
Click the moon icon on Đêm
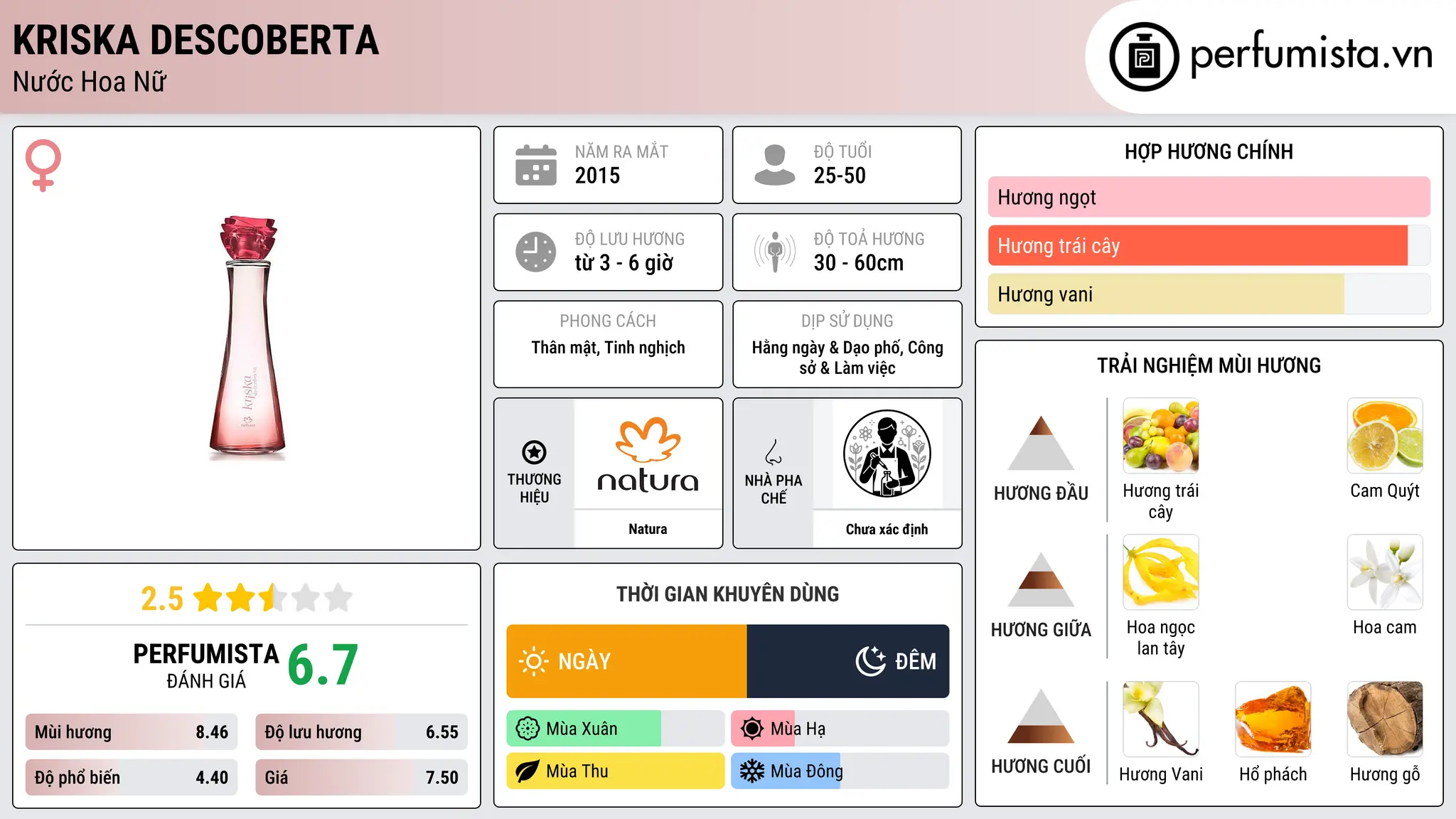click(870, 661)
